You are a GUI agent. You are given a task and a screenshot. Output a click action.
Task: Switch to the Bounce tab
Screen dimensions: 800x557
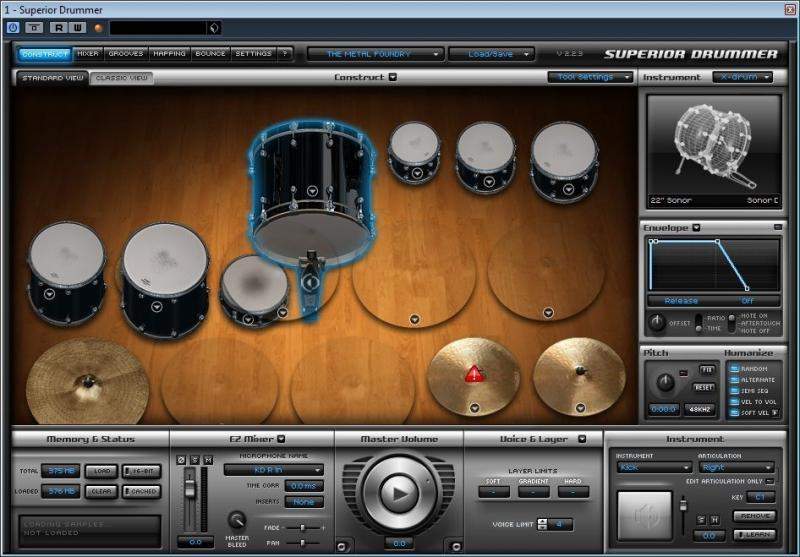tap(210, 54)
